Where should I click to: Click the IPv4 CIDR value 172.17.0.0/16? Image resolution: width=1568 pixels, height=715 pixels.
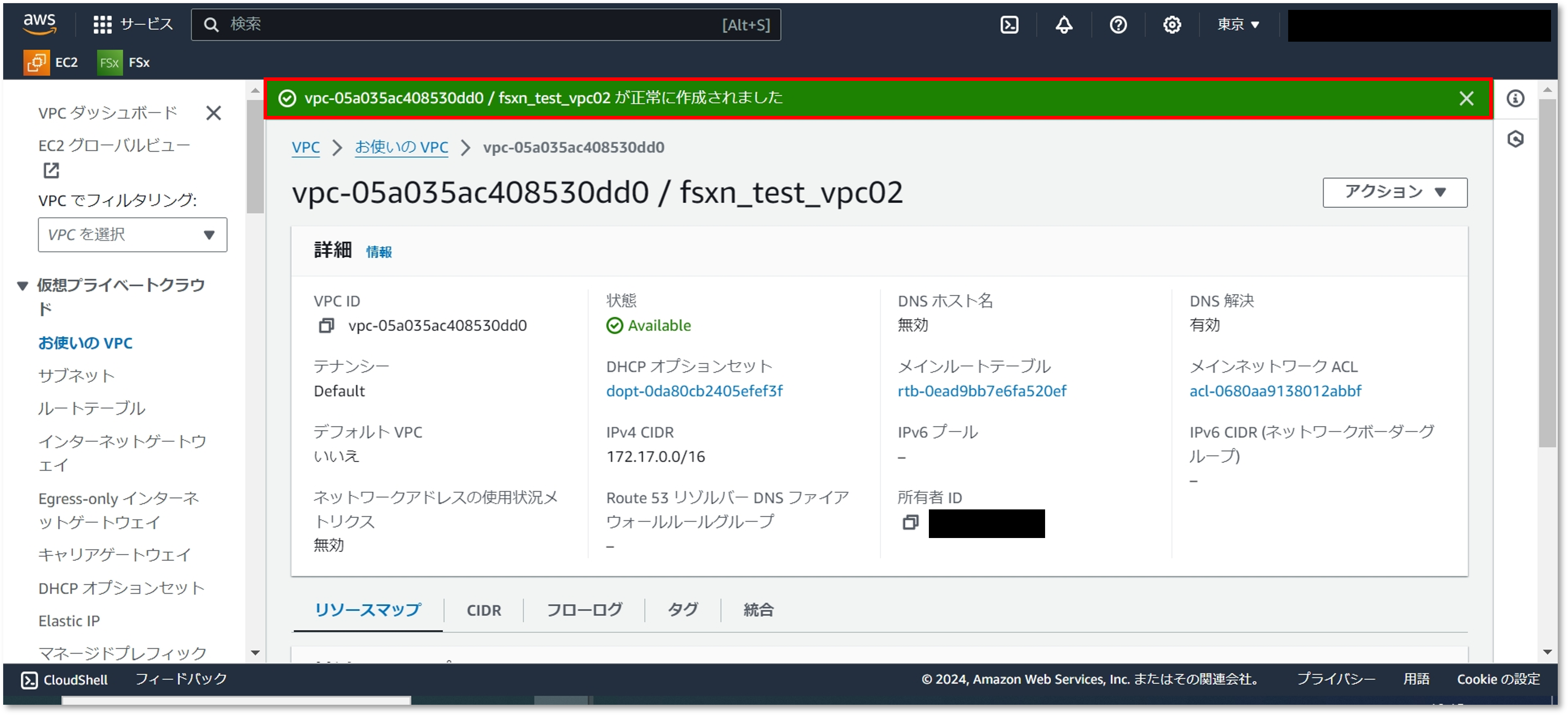coord(655,456)
